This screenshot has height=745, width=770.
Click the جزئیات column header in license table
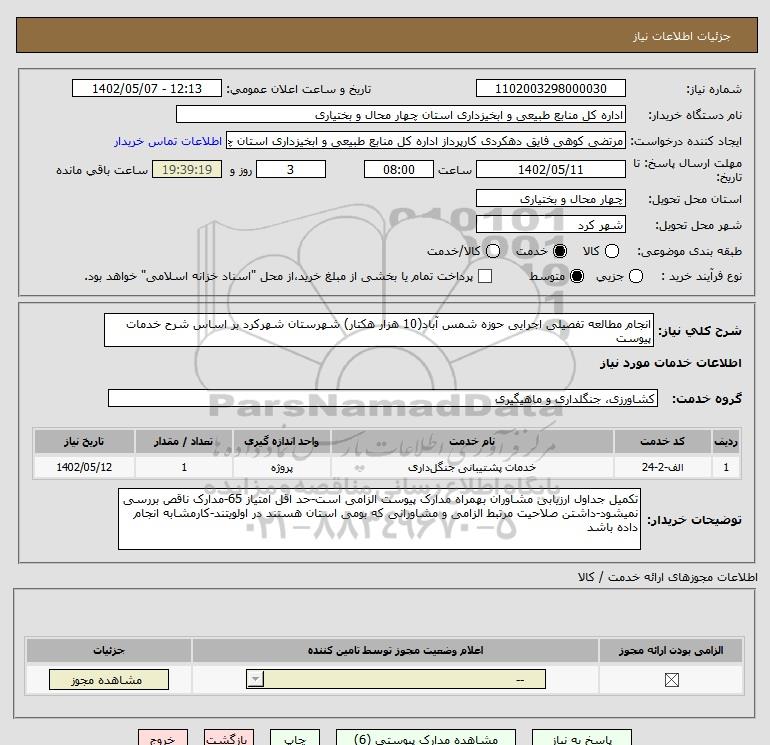coord(109,650)
